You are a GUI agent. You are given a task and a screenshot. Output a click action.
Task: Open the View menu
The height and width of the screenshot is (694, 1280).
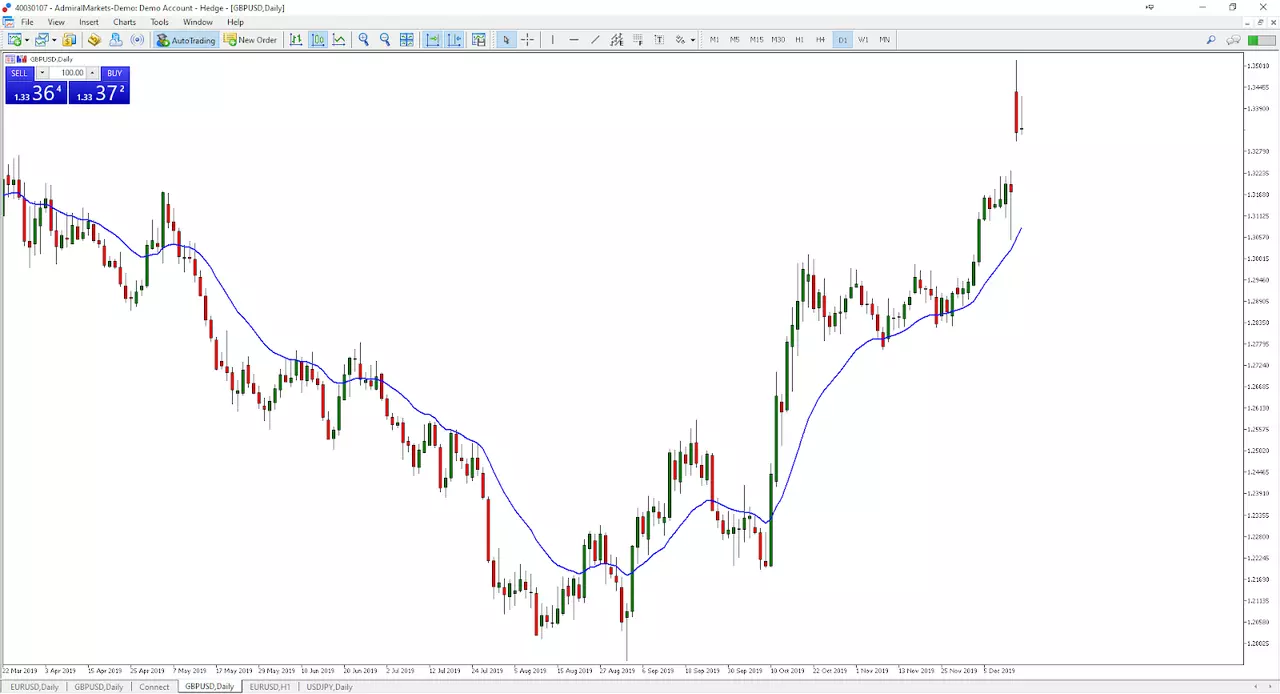56,22
